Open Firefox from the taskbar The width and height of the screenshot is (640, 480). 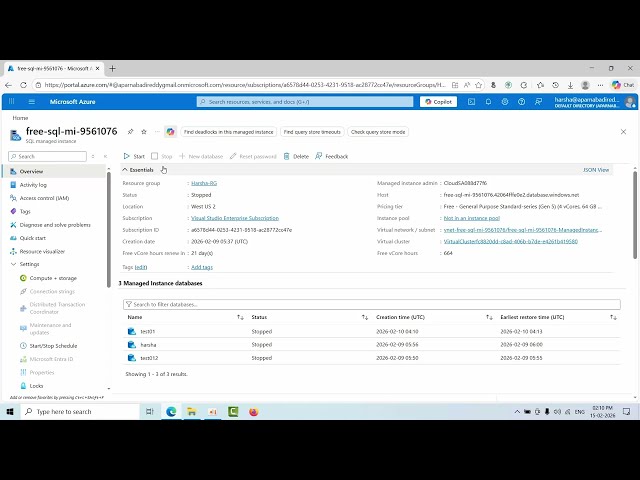tap(253, 412)
